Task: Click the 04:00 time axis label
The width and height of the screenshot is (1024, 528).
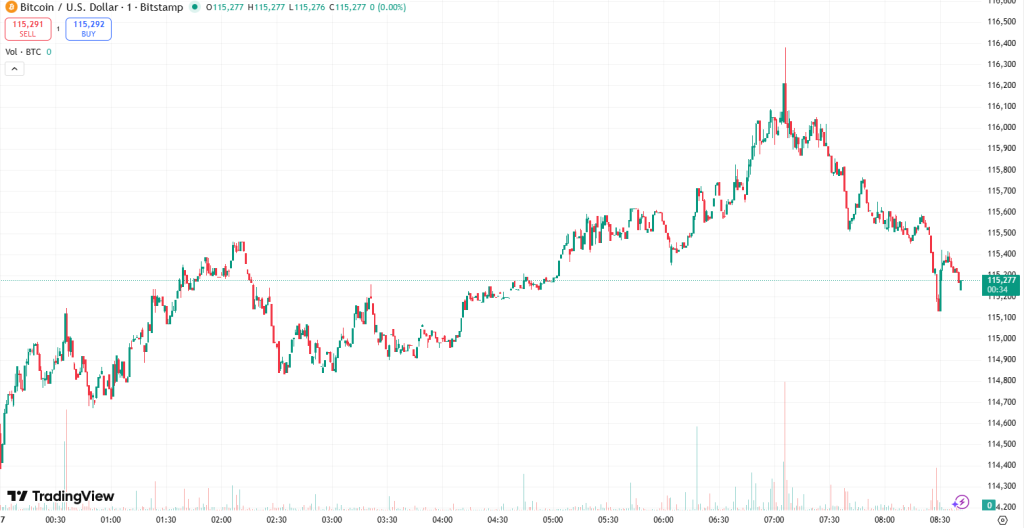Action: (442, 520)
